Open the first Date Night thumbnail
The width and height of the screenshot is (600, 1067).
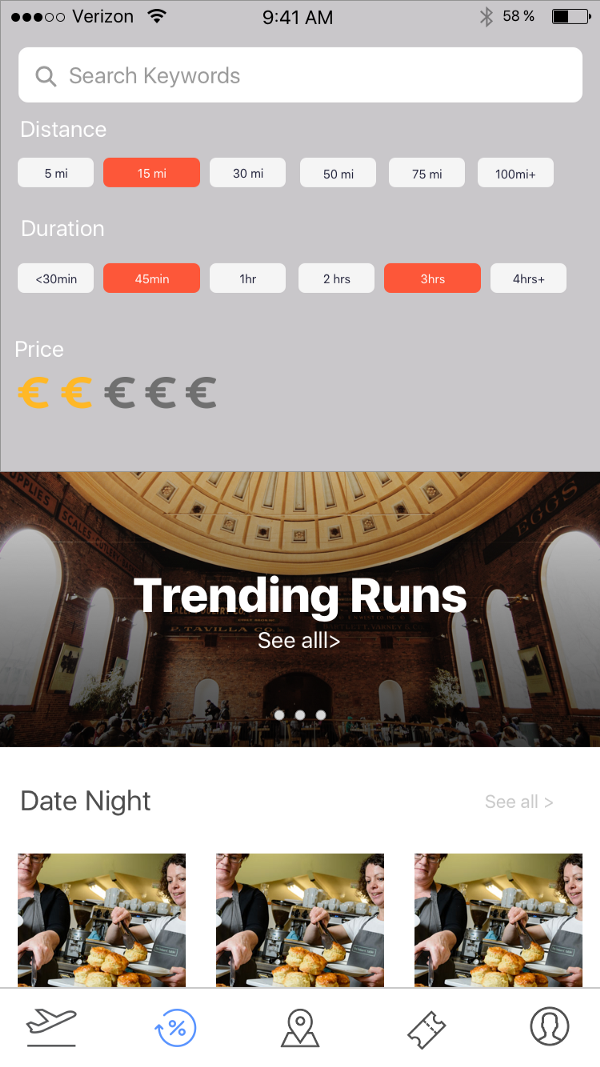click(x=101, y=920)
